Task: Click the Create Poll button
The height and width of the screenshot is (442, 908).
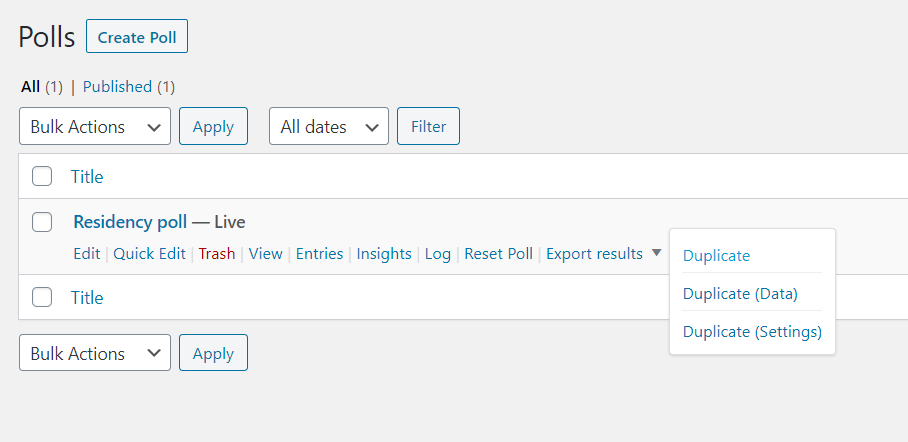Action: point(137,36)
